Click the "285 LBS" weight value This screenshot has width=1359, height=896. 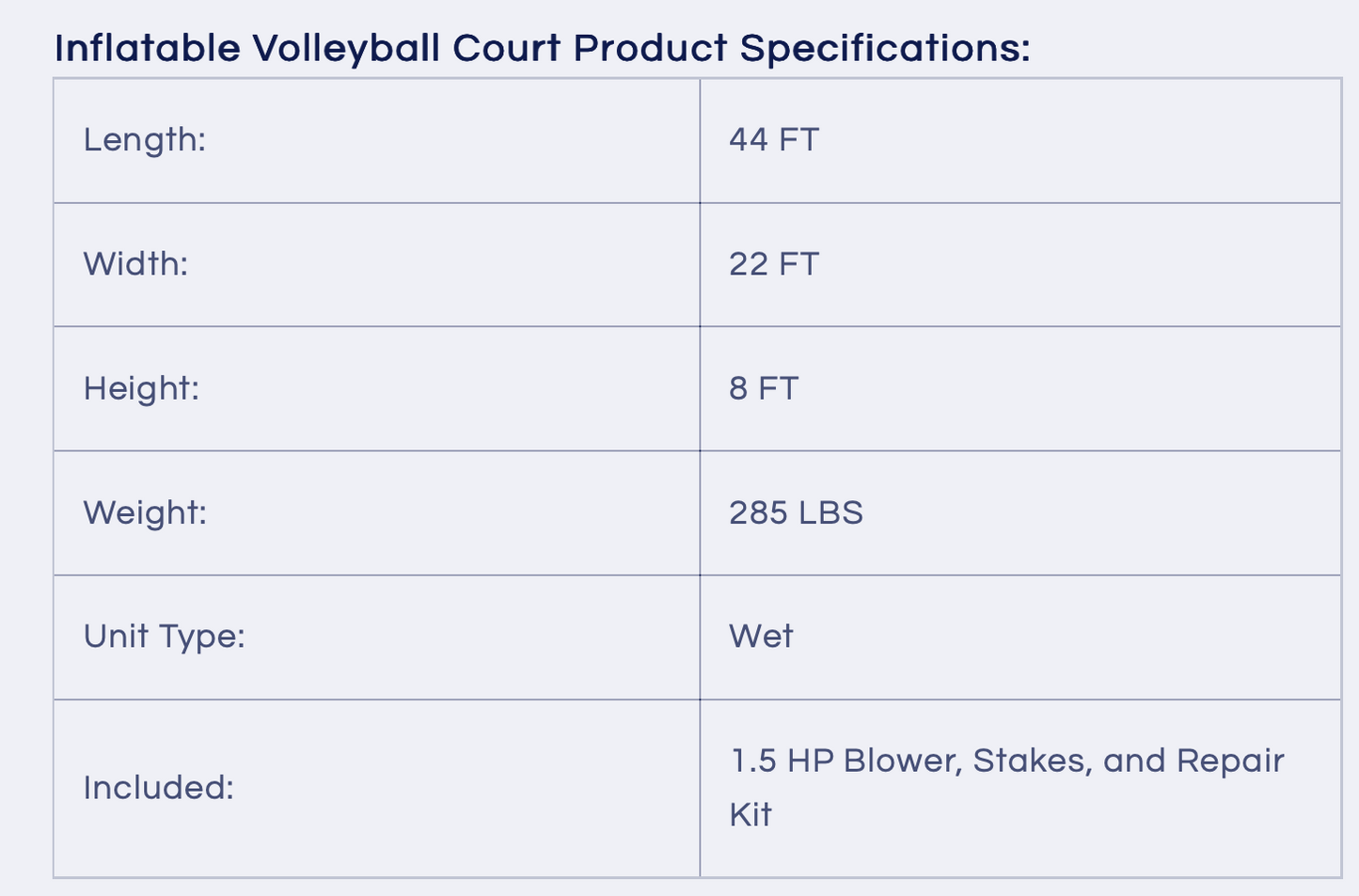tap(796, 512)
